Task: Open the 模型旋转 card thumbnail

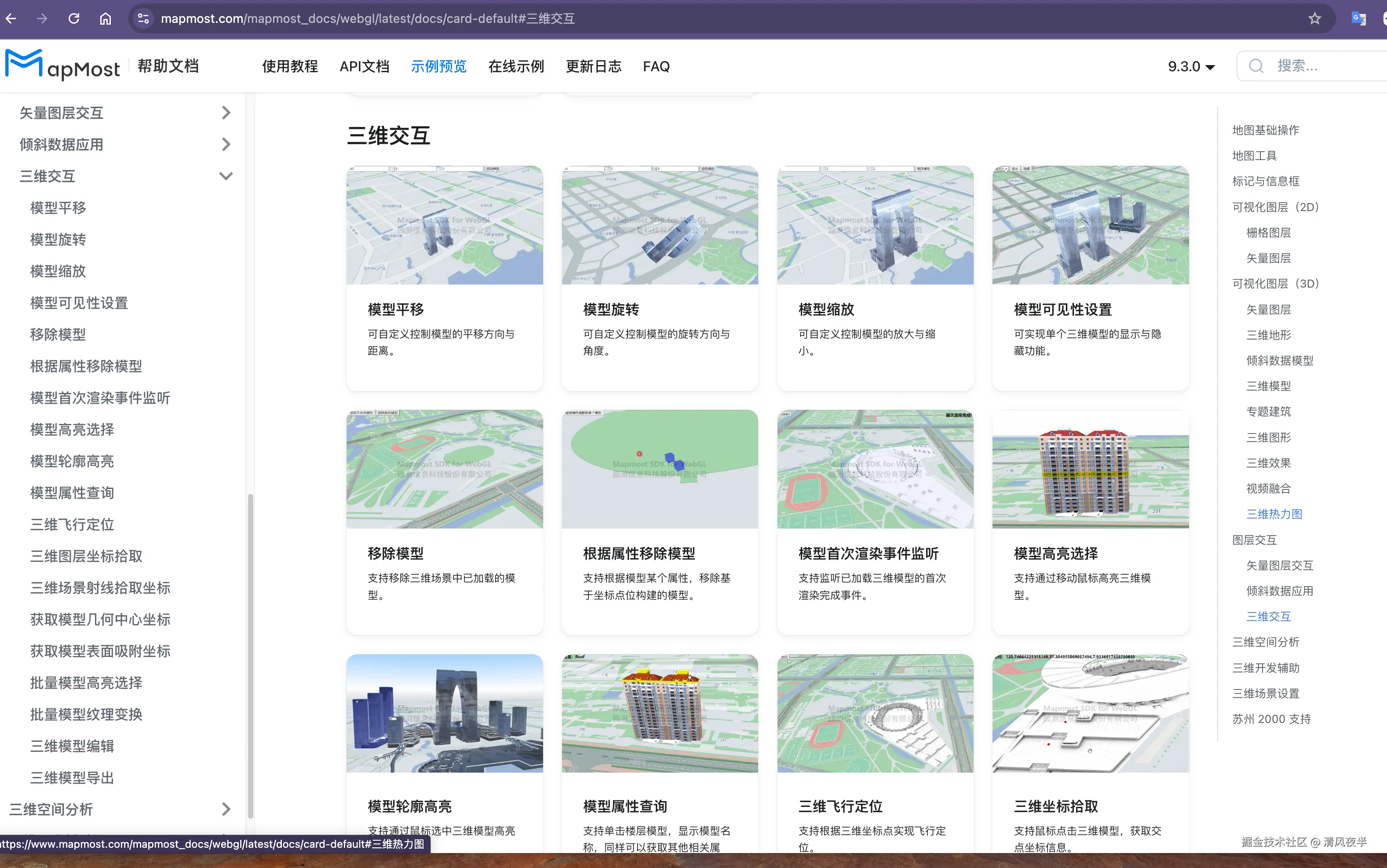Action: click(660, 225)
